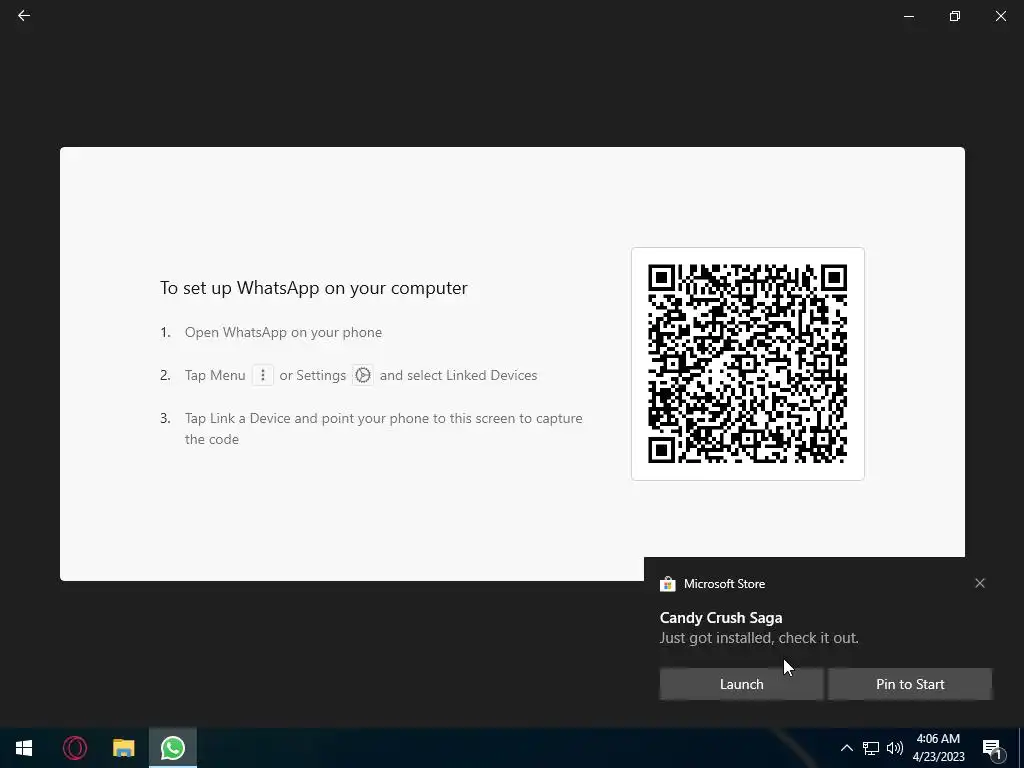Click the 'Candy Crush Saga' notification title
The image size is (1024, 768).
point(721,617)
